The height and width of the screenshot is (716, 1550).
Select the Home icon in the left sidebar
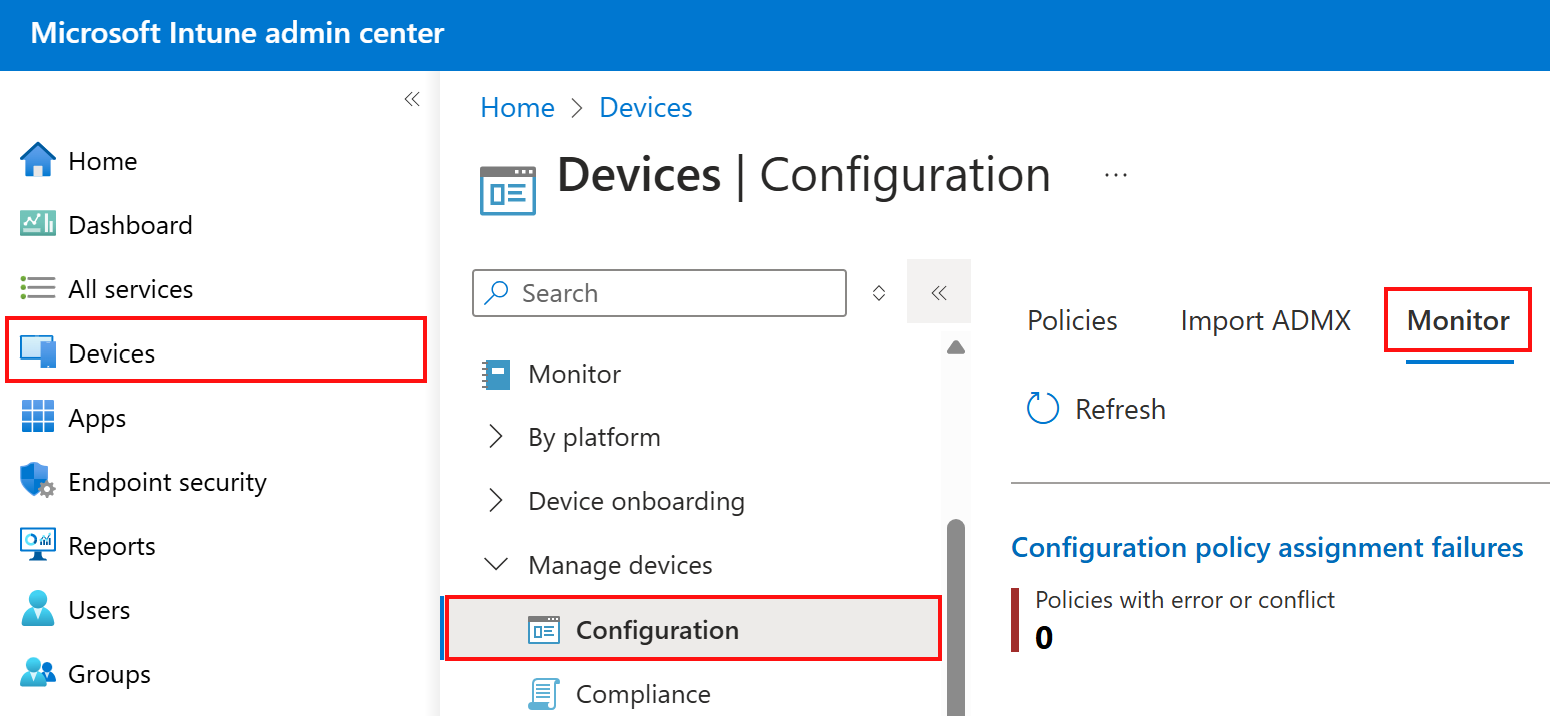[x=37, y=160]
